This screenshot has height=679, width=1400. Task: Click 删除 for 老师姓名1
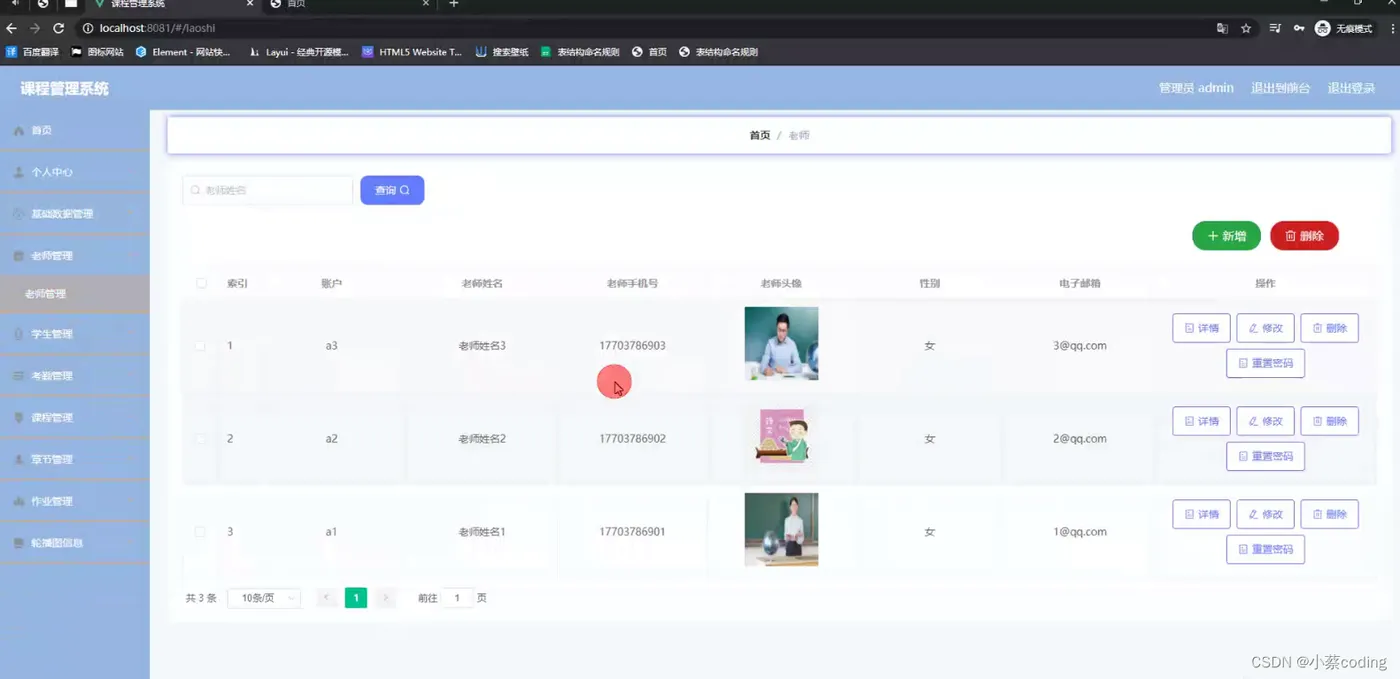coord(1329,514)
